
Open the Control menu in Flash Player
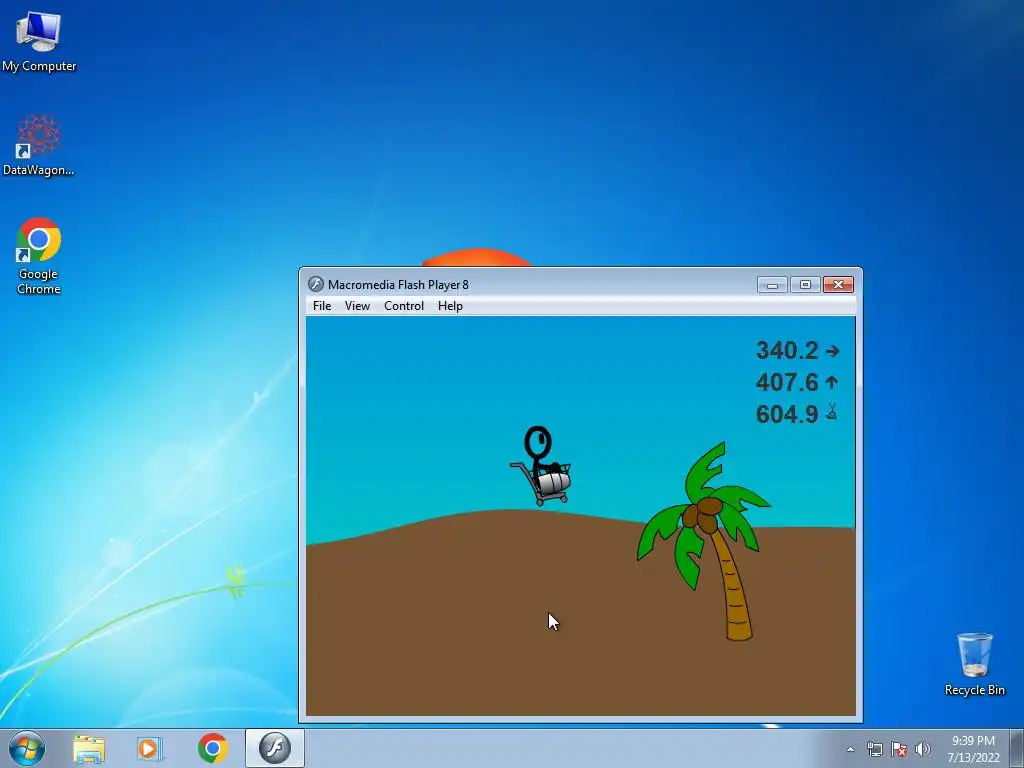point(404,306)
